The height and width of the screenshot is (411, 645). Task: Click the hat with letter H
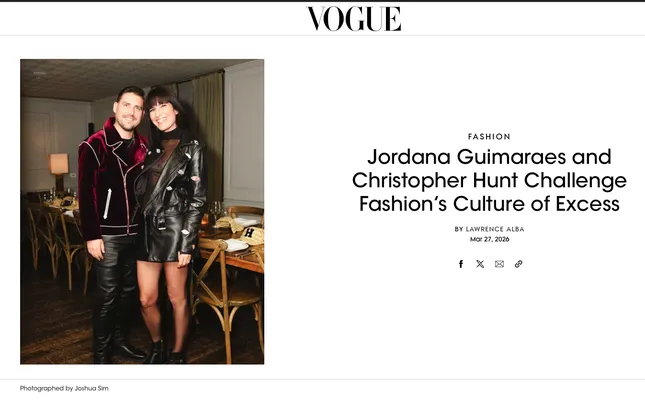click(252, 235)
